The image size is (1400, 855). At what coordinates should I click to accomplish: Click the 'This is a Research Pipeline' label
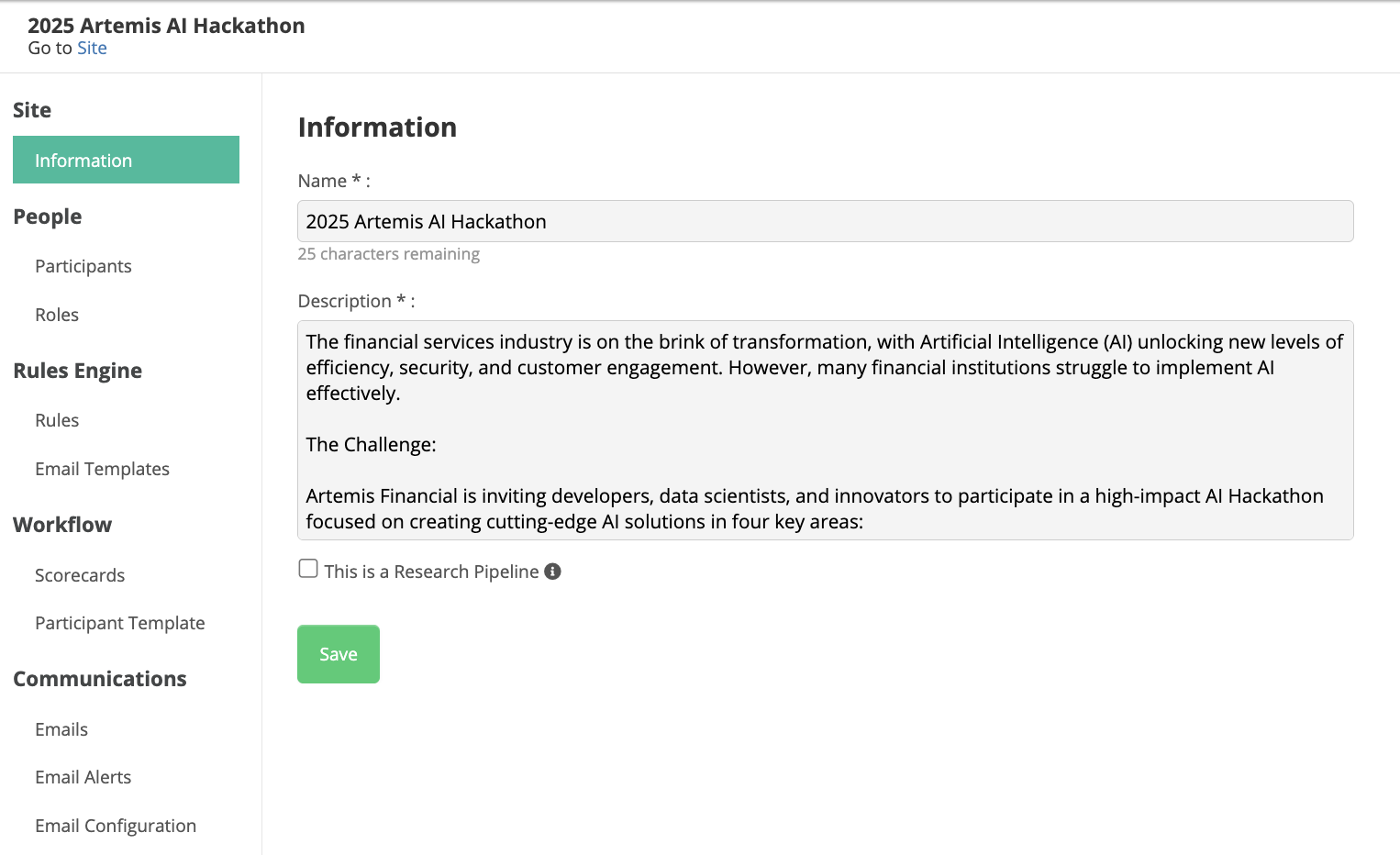coord(431,572)
